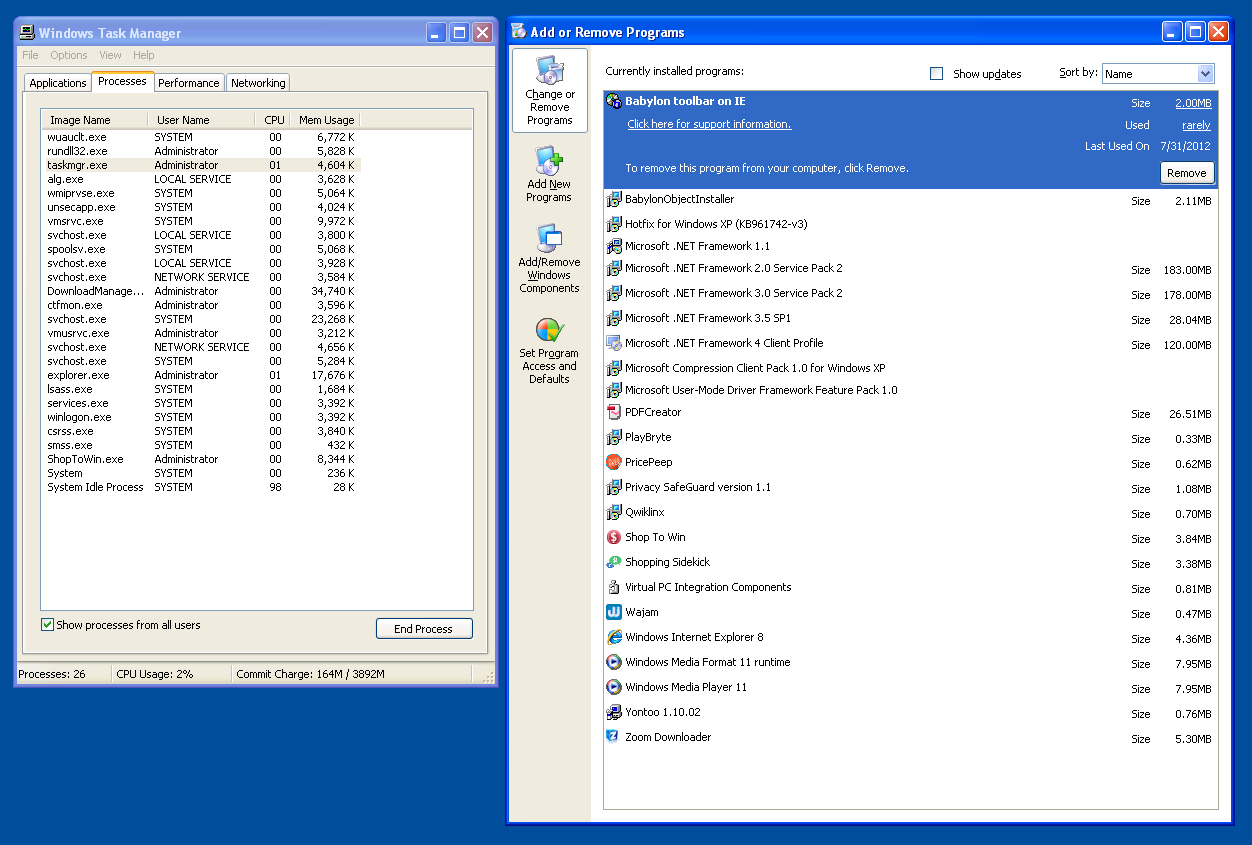Open the Options menu in Task Manager
This screenshot has width=1252, height=845.
pos(69,55)
